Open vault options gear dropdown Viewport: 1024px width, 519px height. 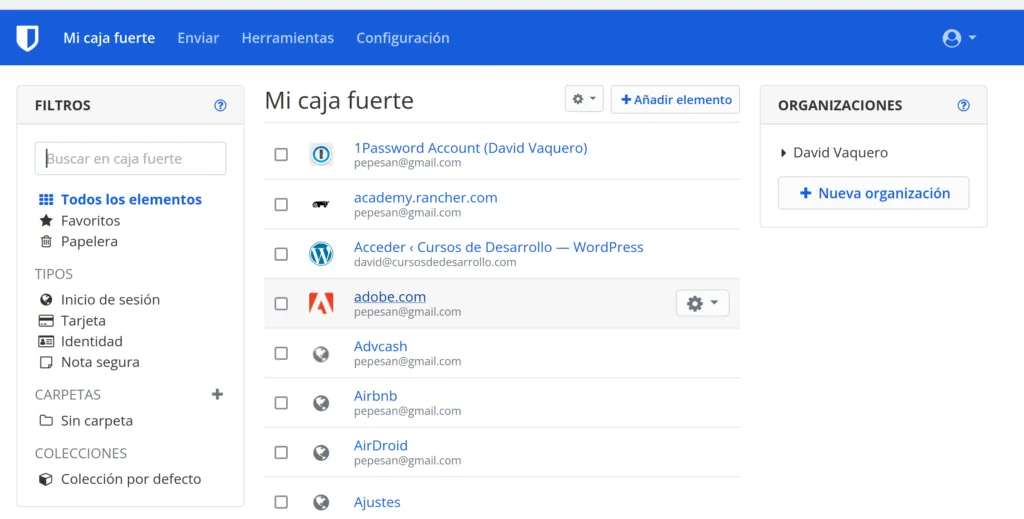pyautogui.click(x=584, y=99)
